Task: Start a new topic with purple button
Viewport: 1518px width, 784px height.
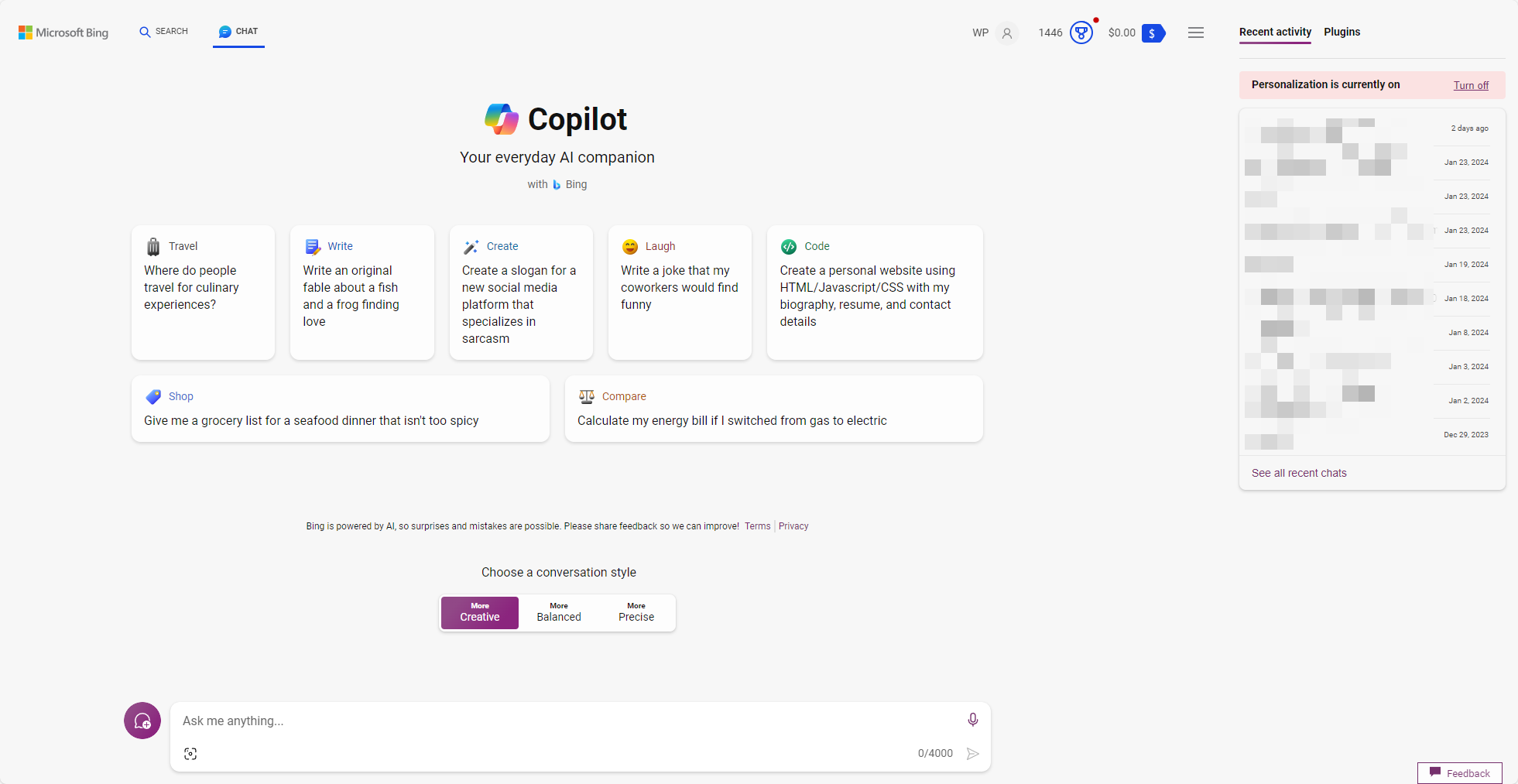Action: (x=142, y=721)
